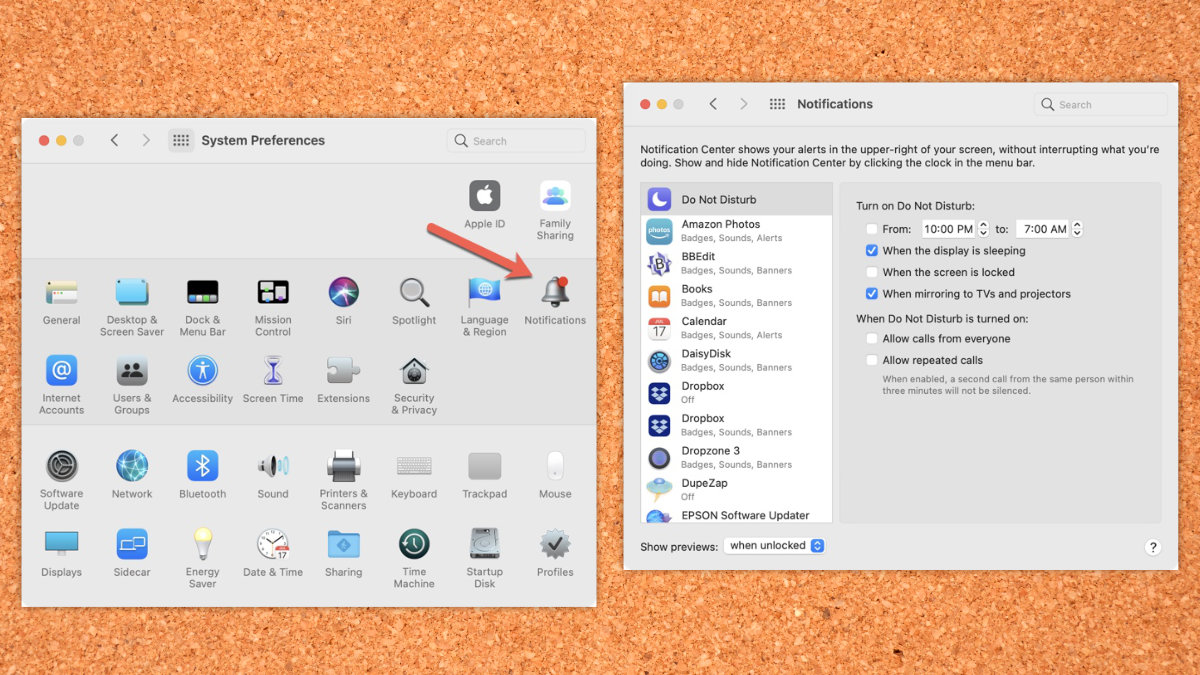This screenshot has width=1200, height=675.
Task: Open Notifications help button
Action: click(1152, 547)
